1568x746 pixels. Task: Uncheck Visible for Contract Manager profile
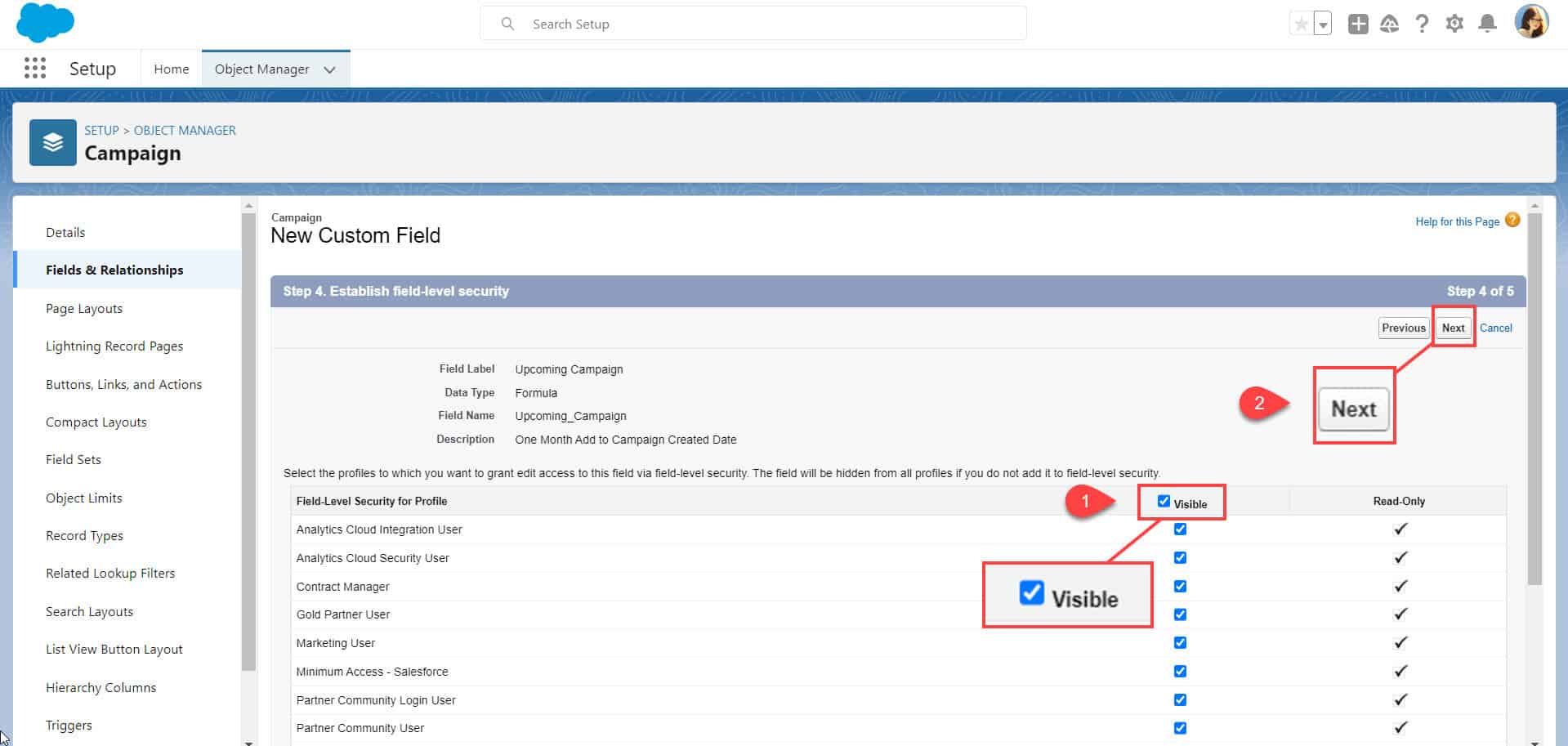[x=1180, y=586]
